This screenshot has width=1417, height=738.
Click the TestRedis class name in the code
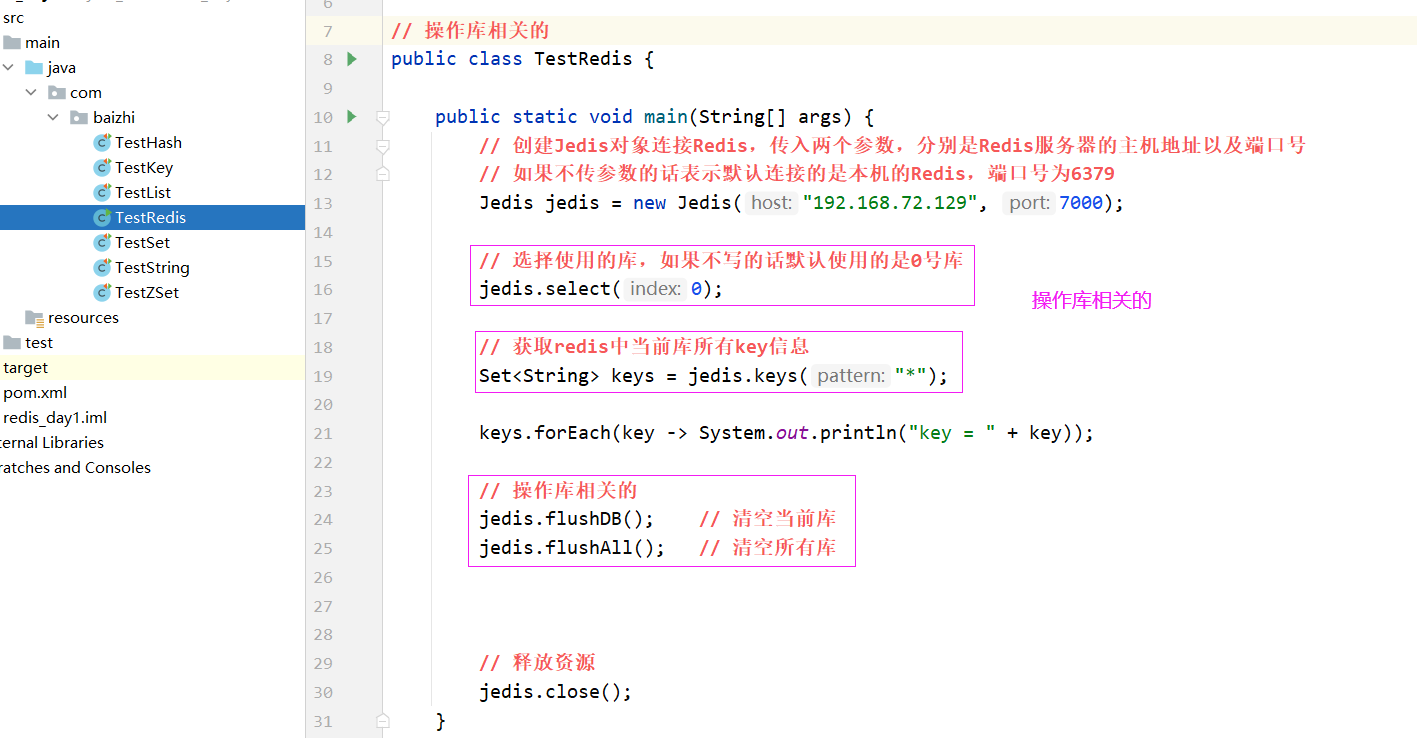[x=583, y=59]
